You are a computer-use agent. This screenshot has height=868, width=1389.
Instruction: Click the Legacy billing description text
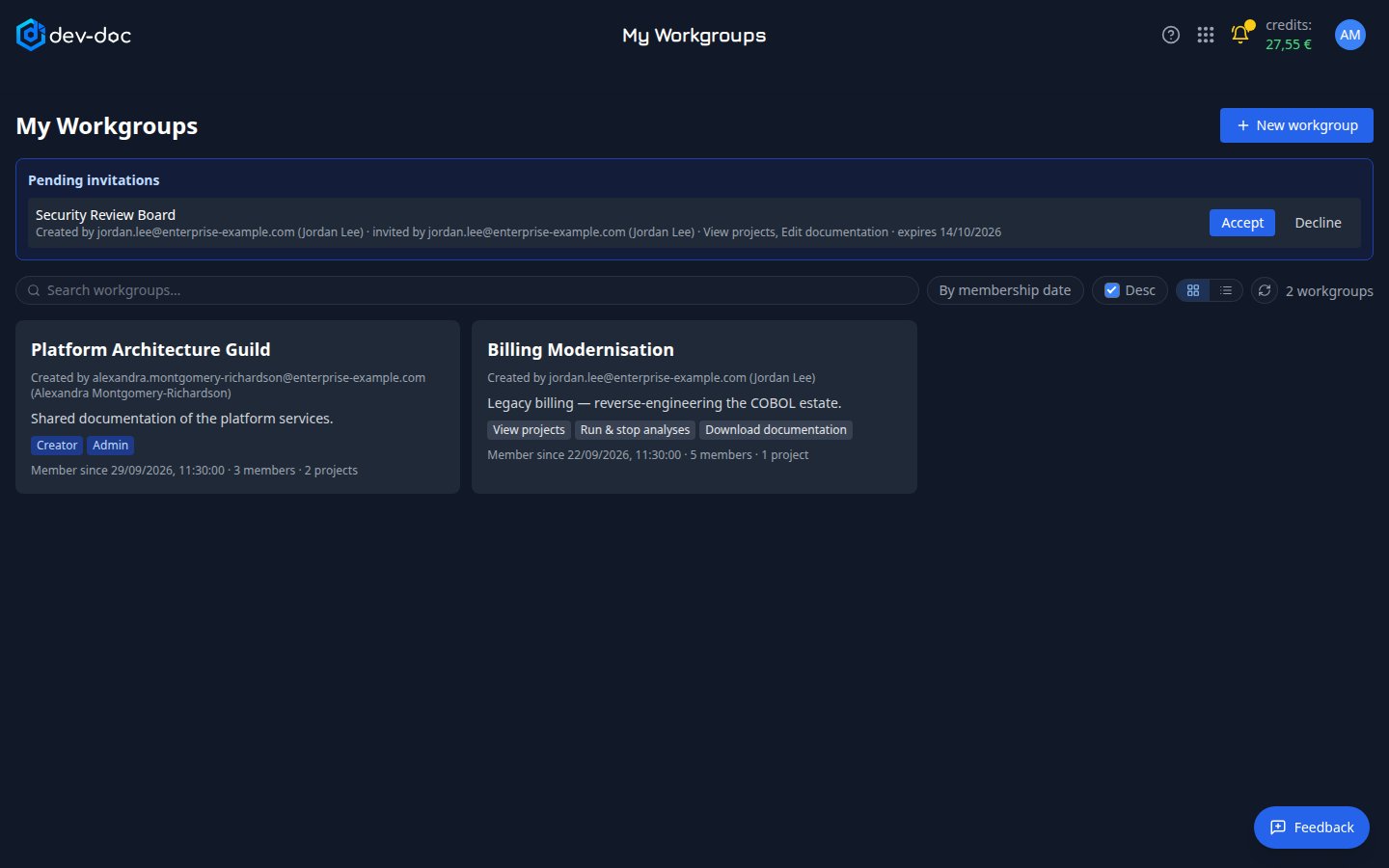point(665,403)
